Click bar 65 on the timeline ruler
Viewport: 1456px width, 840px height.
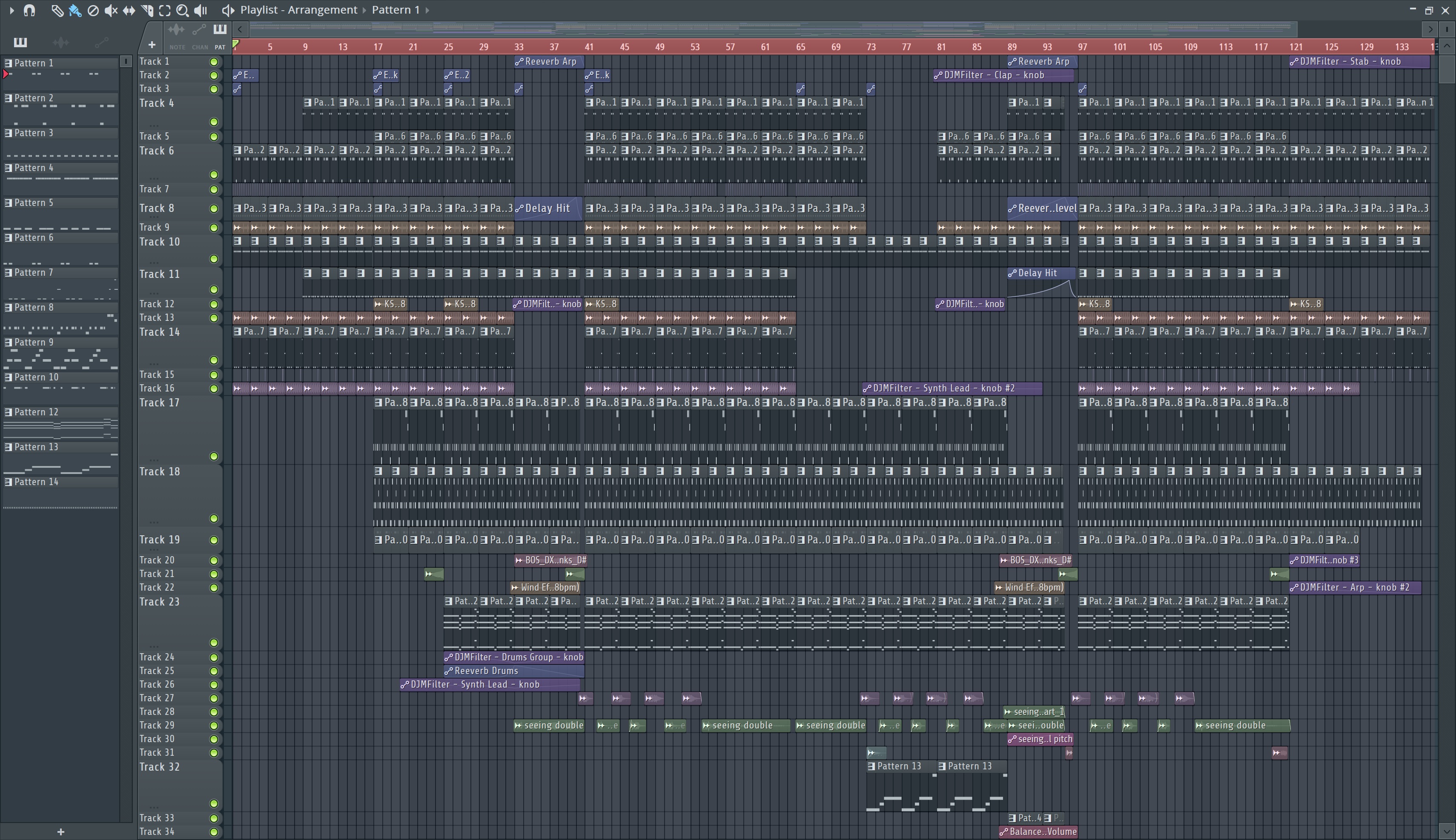pyautogui.click(x=800, y=47)
